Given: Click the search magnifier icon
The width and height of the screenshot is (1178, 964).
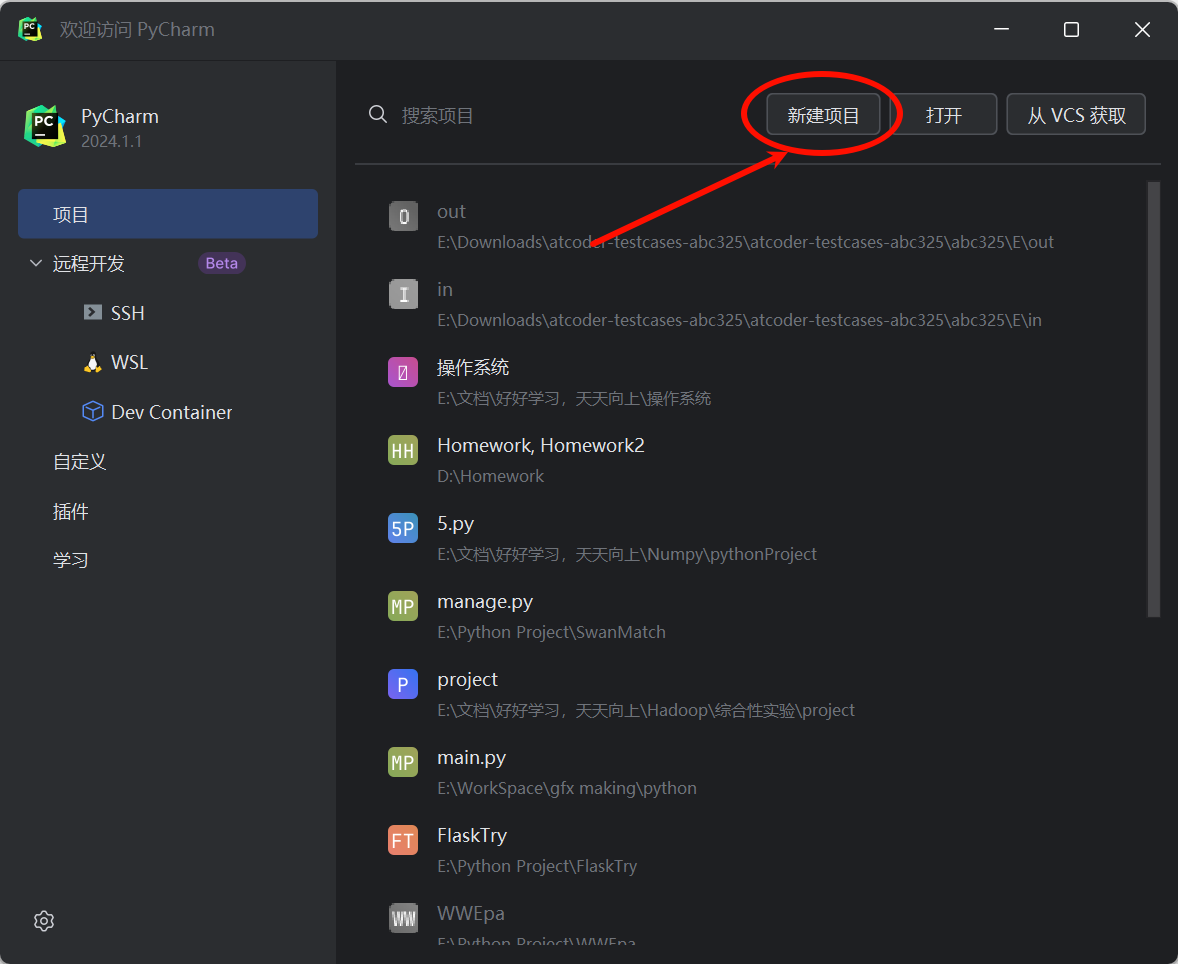Looking at the screenshot, I should 378,114.
